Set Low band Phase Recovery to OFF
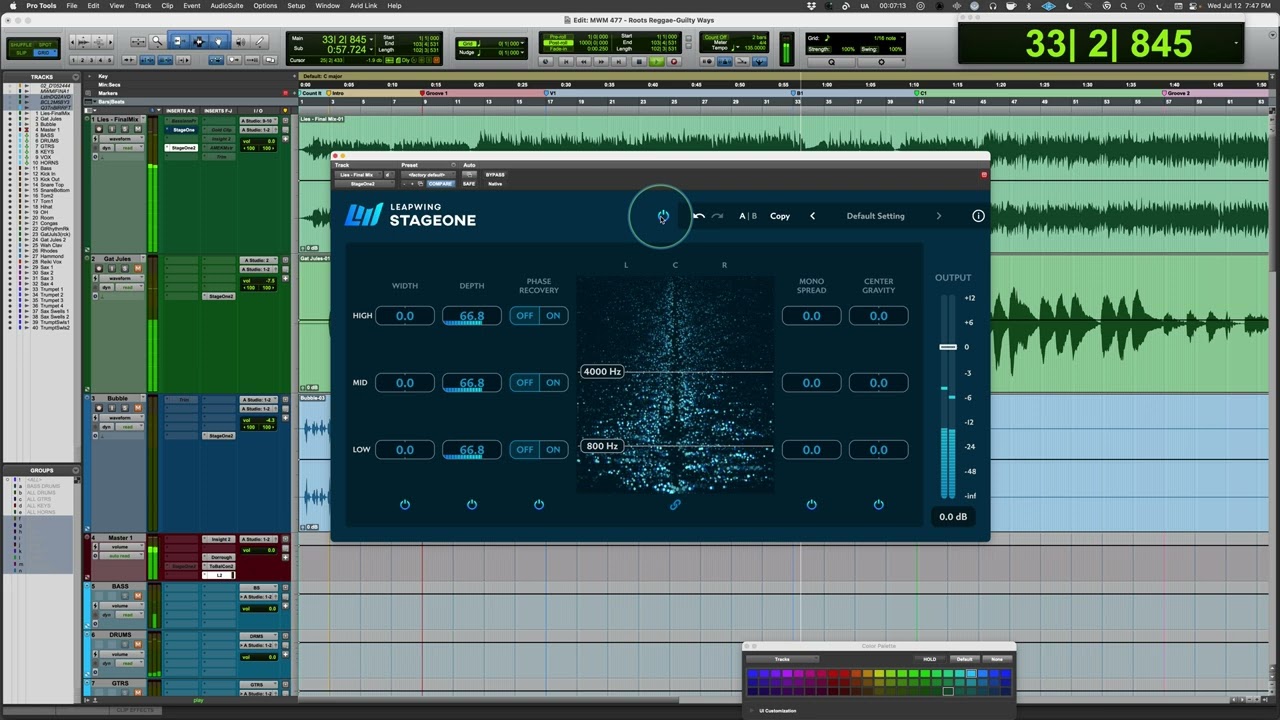This screenshot has height=720, width=1280. click(x=525, y=450)
